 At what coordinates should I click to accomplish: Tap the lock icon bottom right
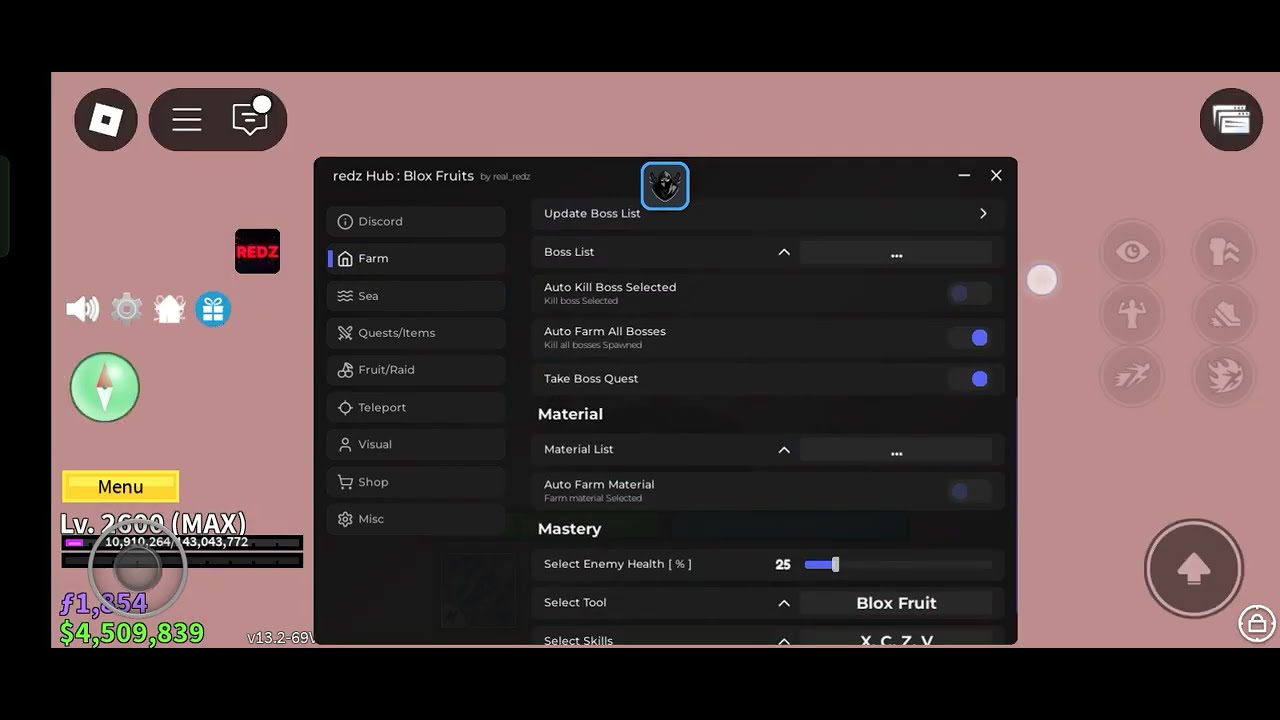pyautogui.click(x=1257, y=623)
